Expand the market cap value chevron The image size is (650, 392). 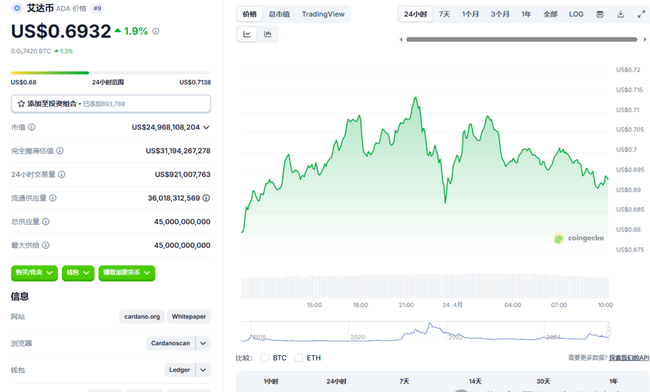pos(206,127)
